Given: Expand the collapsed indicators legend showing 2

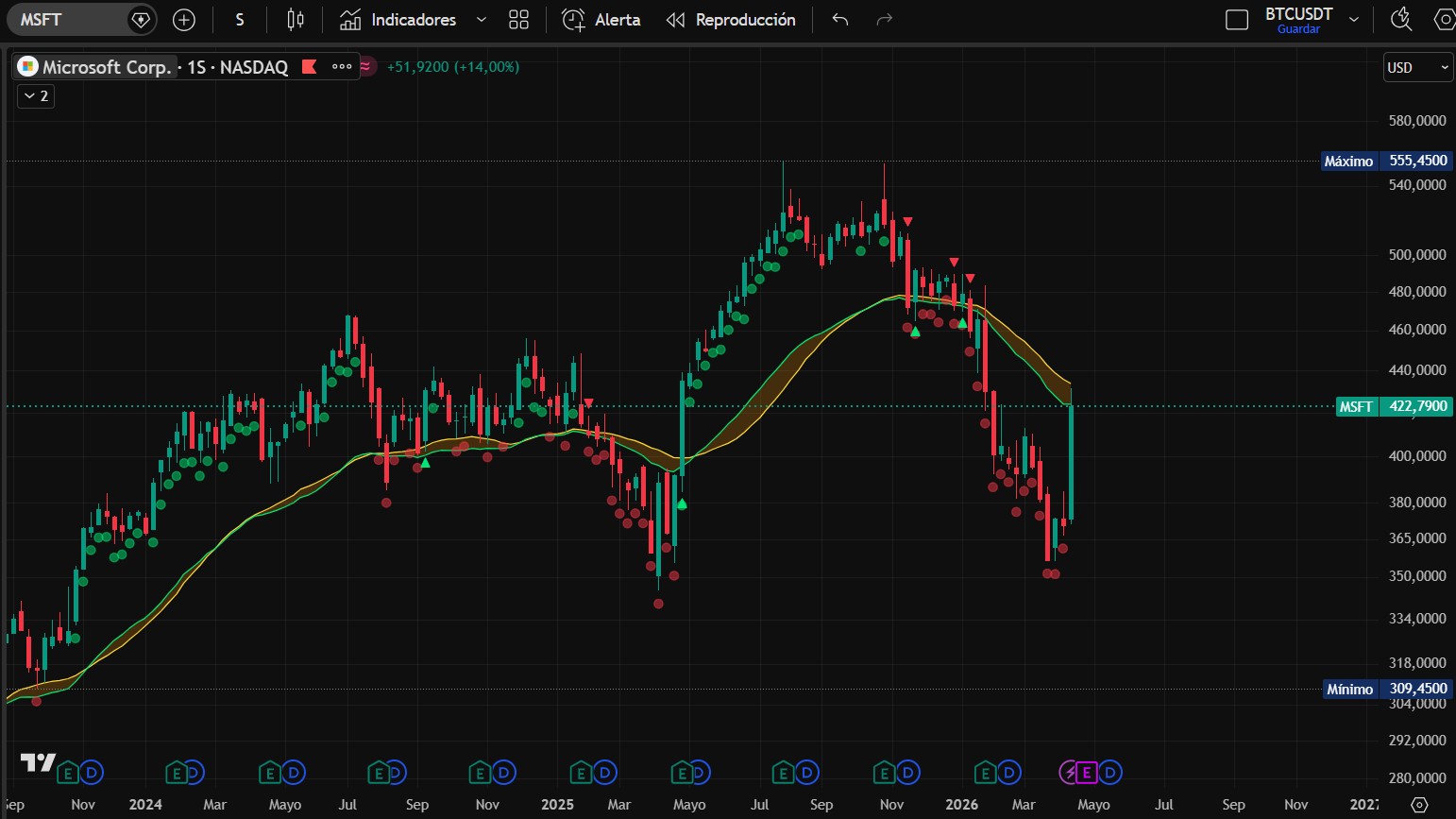Looking at the screenshot, I should tap(36, 96).
